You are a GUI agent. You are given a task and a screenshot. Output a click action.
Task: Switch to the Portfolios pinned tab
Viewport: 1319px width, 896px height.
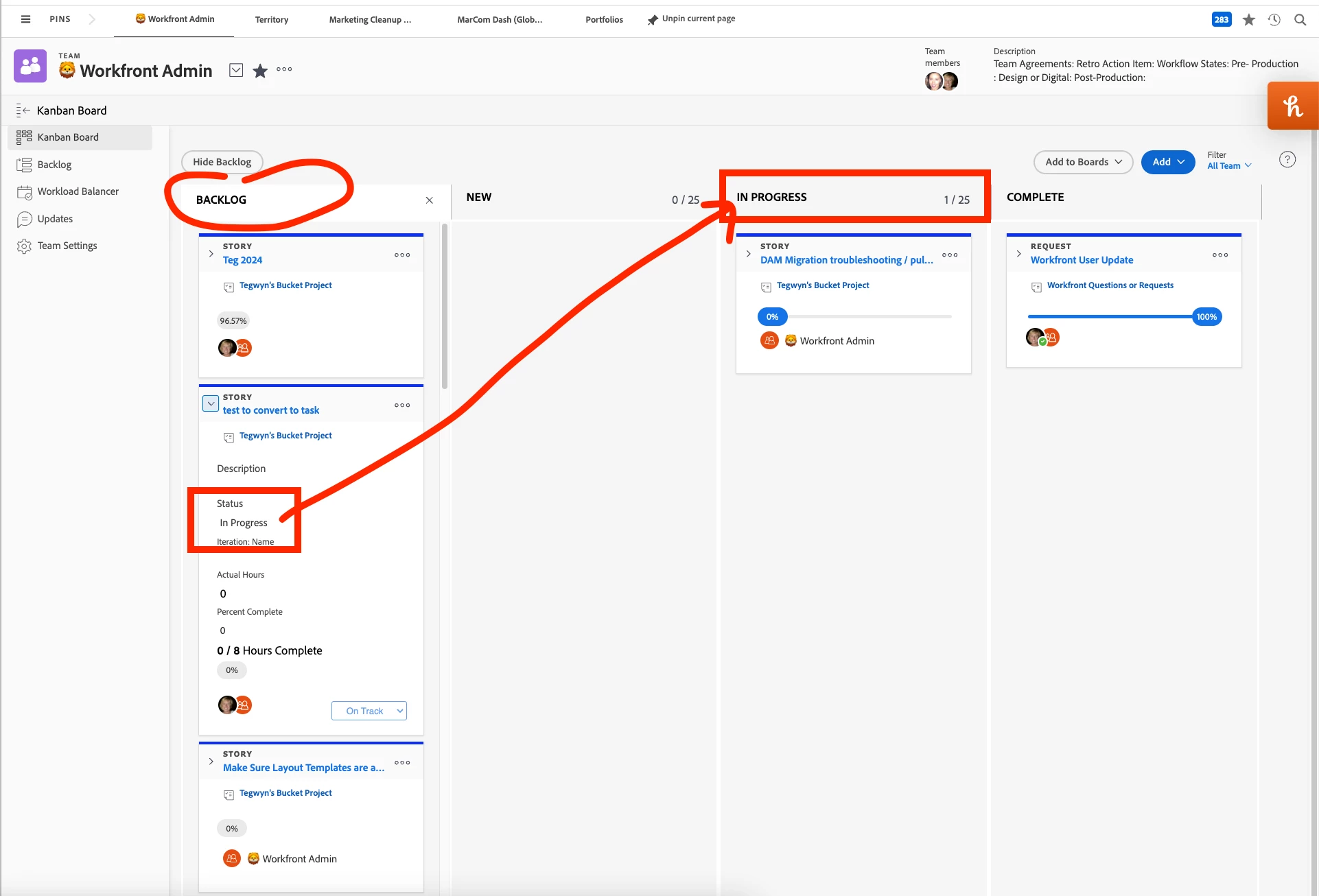click(604, 19)
